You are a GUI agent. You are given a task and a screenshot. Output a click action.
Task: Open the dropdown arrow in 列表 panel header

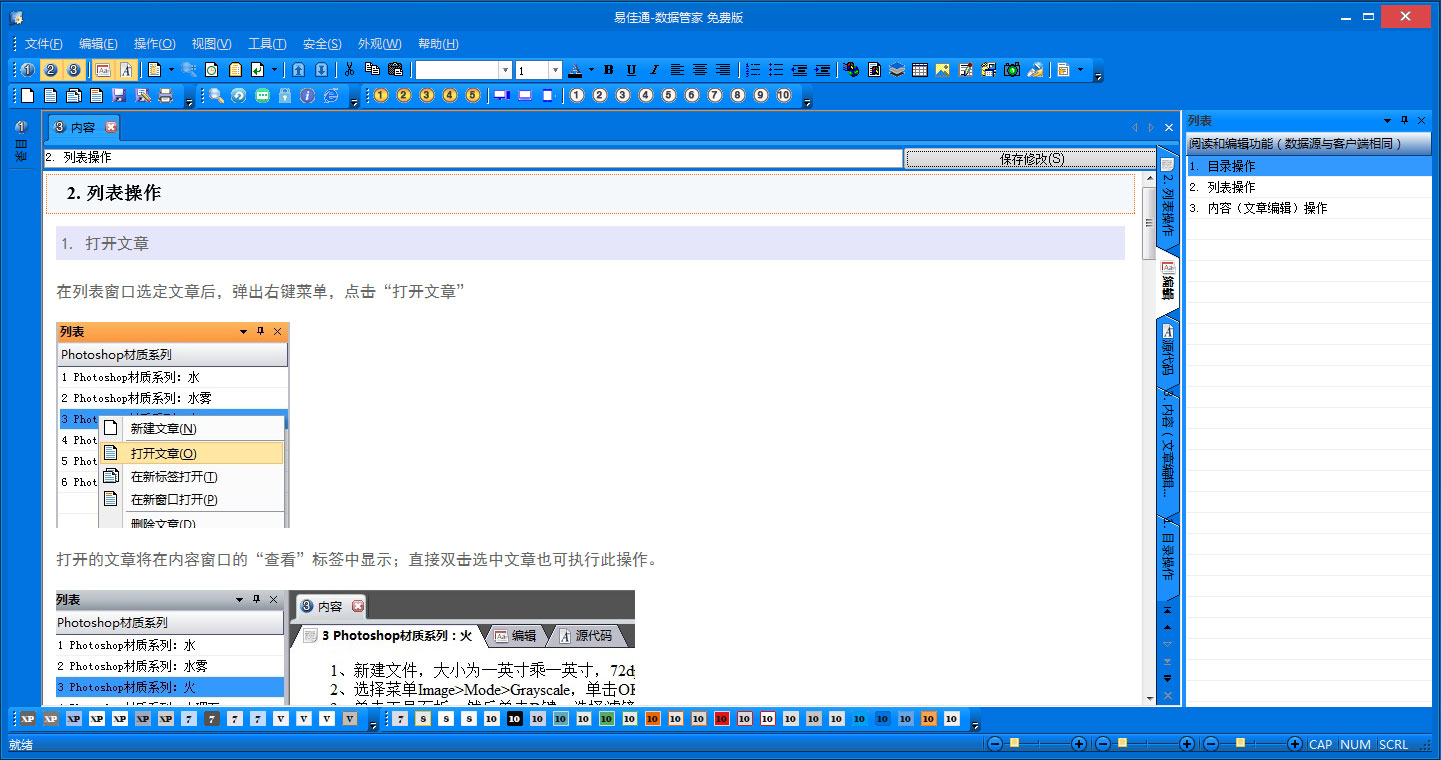[1387, 120]
